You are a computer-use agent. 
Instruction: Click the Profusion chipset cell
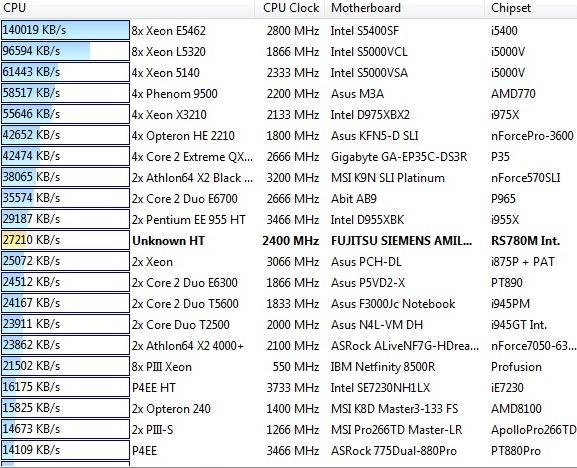pyautogui.click(x=516, y=366)
